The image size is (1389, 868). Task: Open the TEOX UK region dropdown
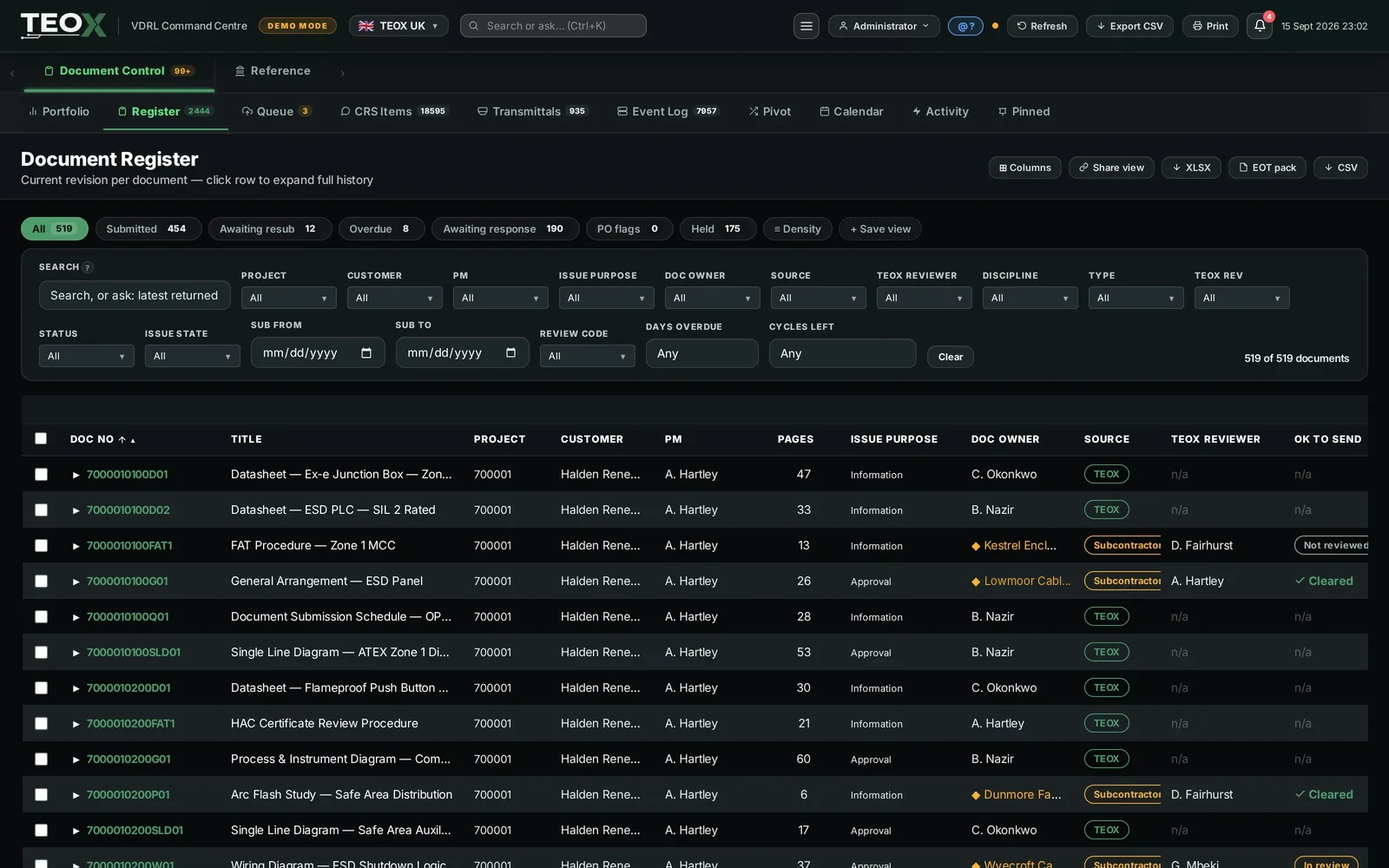click(398, 26)
